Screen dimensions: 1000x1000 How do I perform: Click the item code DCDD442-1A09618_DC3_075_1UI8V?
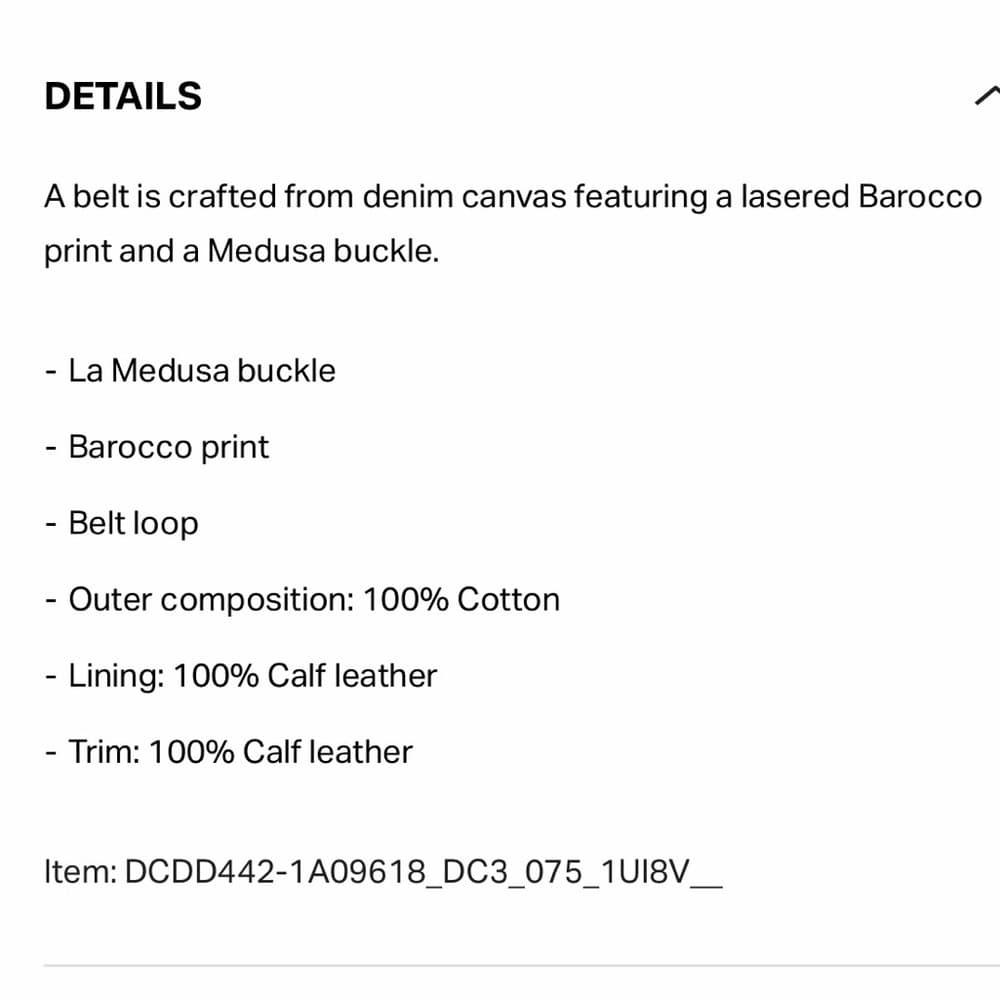pos(423,871)
